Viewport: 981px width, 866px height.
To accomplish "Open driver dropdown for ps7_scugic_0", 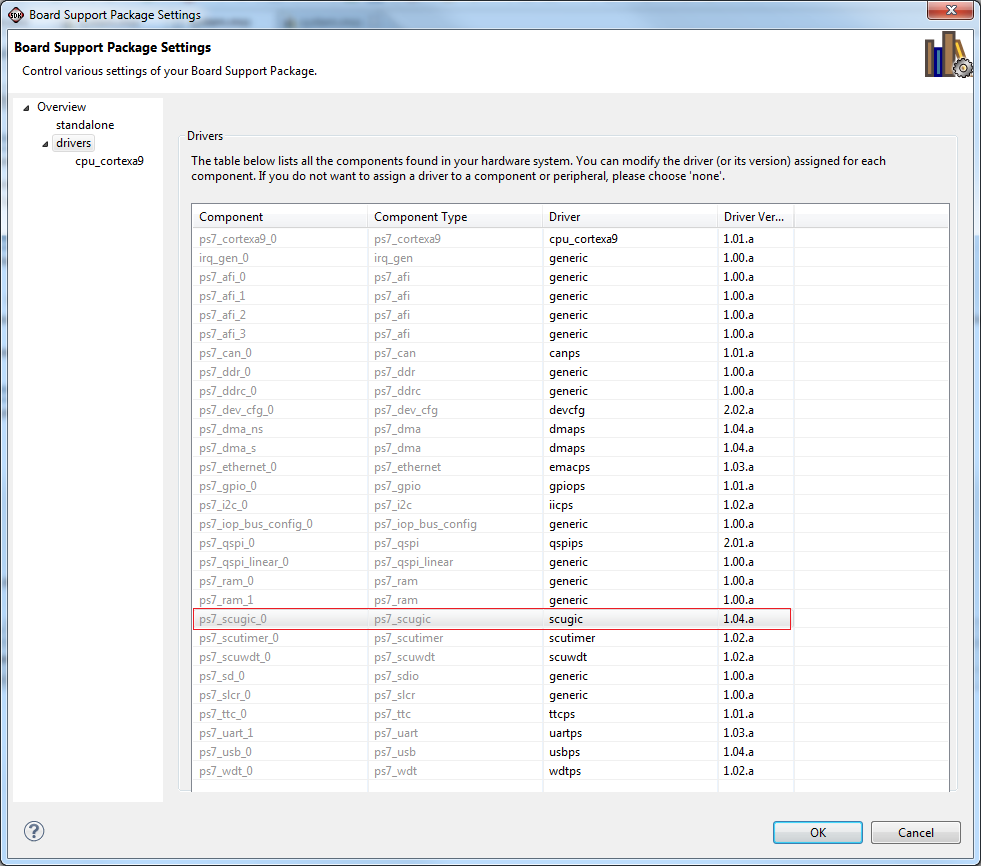I will pyautogui.click(x=630, y=619).
